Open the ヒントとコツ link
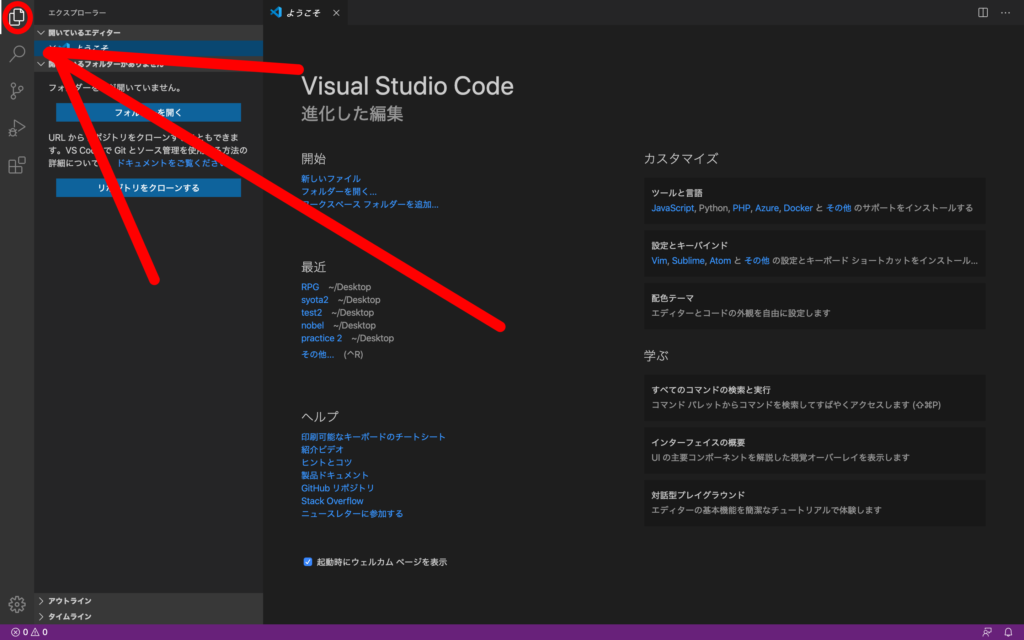This screenshot has width=1024, height=640. [326, 462]
